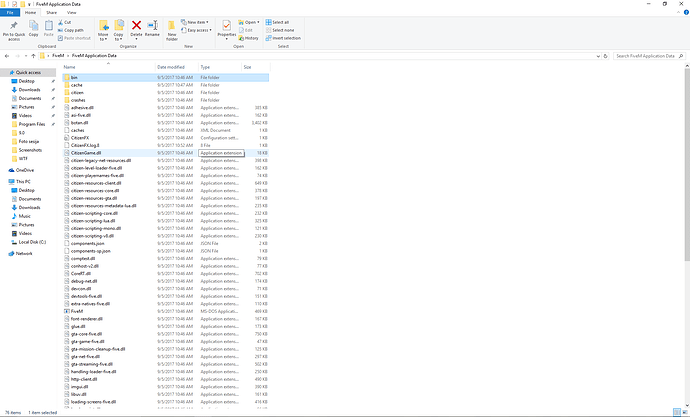Expand the Open dropdown arrow

(x=258, y=22)
